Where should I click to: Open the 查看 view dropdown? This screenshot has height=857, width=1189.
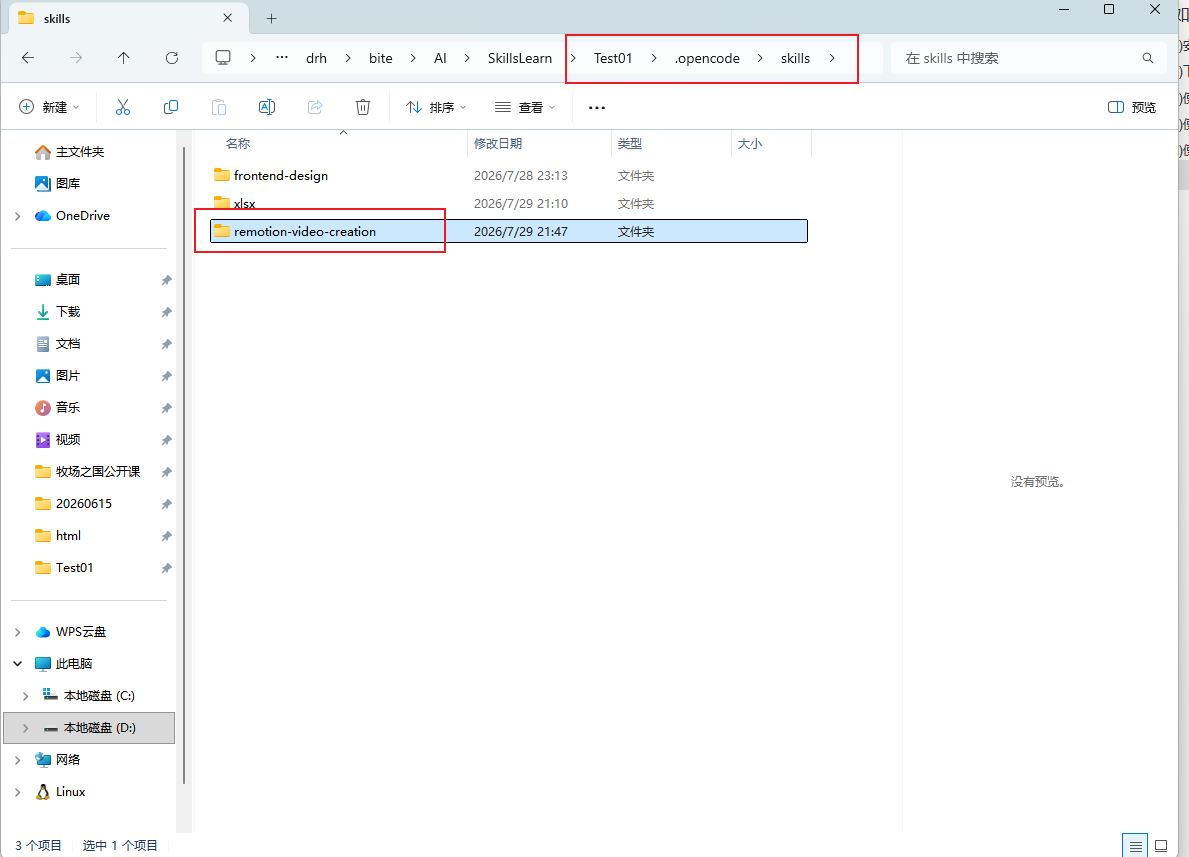525,107
